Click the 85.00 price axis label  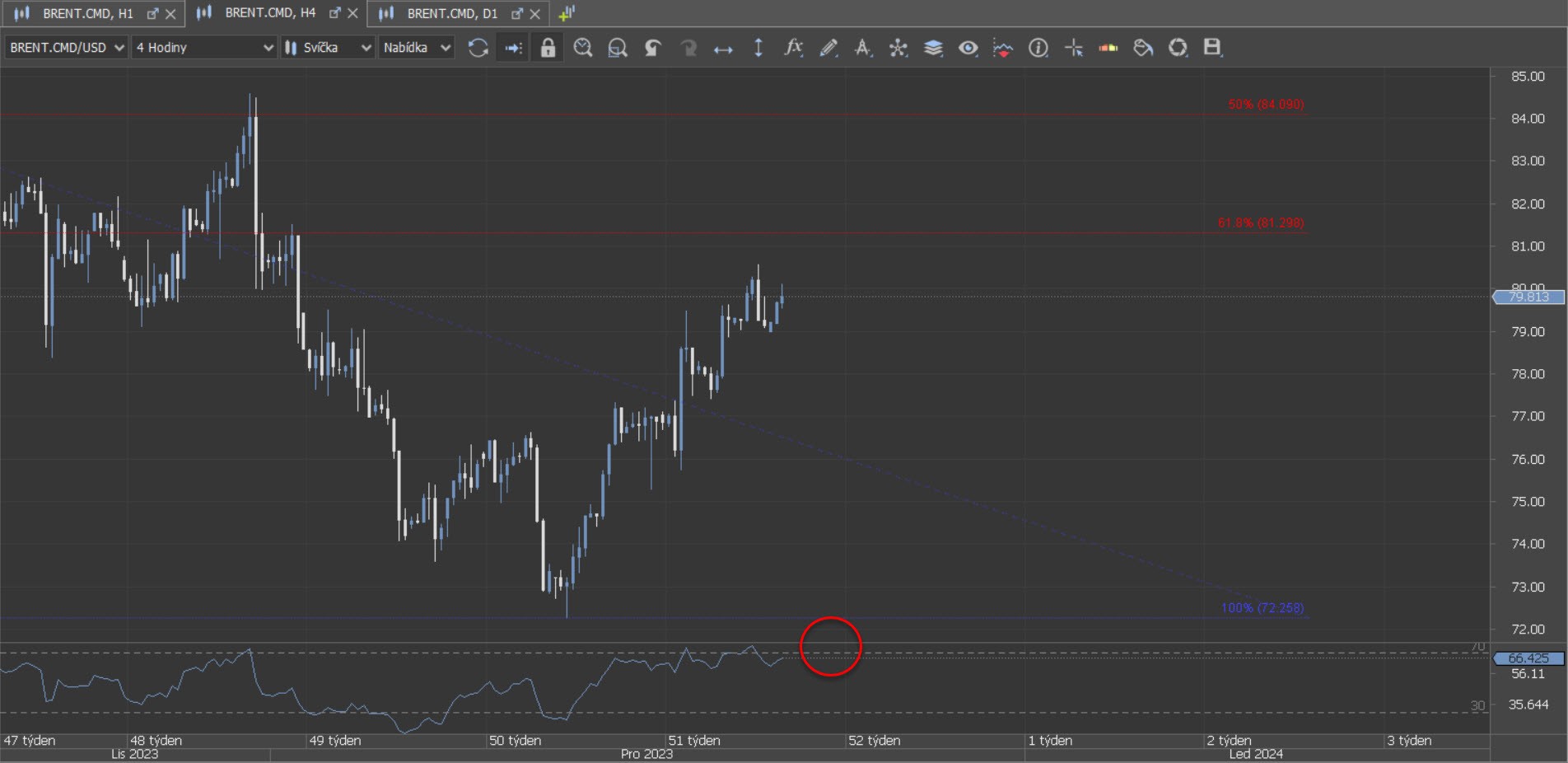pyautogui.click(x=1528, y=77)
